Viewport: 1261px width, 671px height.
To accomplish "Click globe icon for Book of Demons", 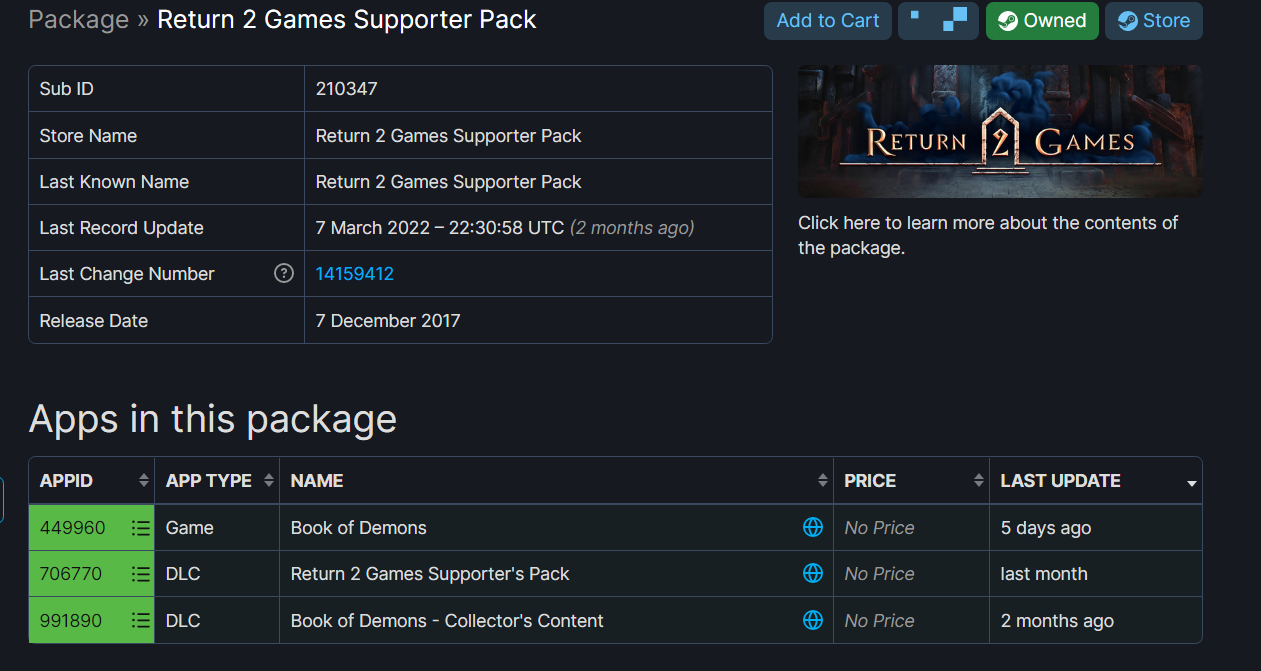I will point(813,527).
